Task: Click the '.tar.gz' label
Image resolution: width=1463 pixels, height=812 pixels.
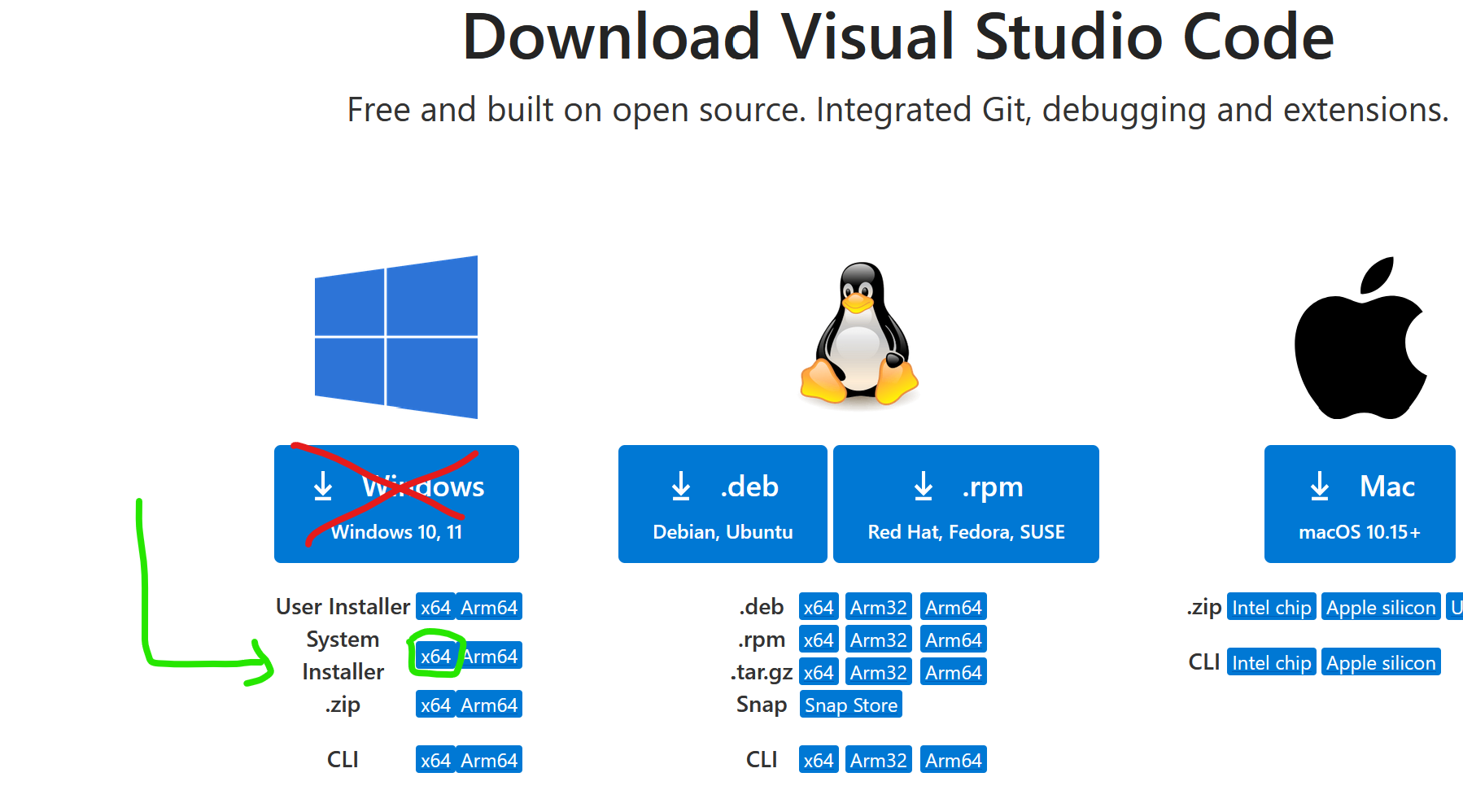Action: (x=762, y=672)
